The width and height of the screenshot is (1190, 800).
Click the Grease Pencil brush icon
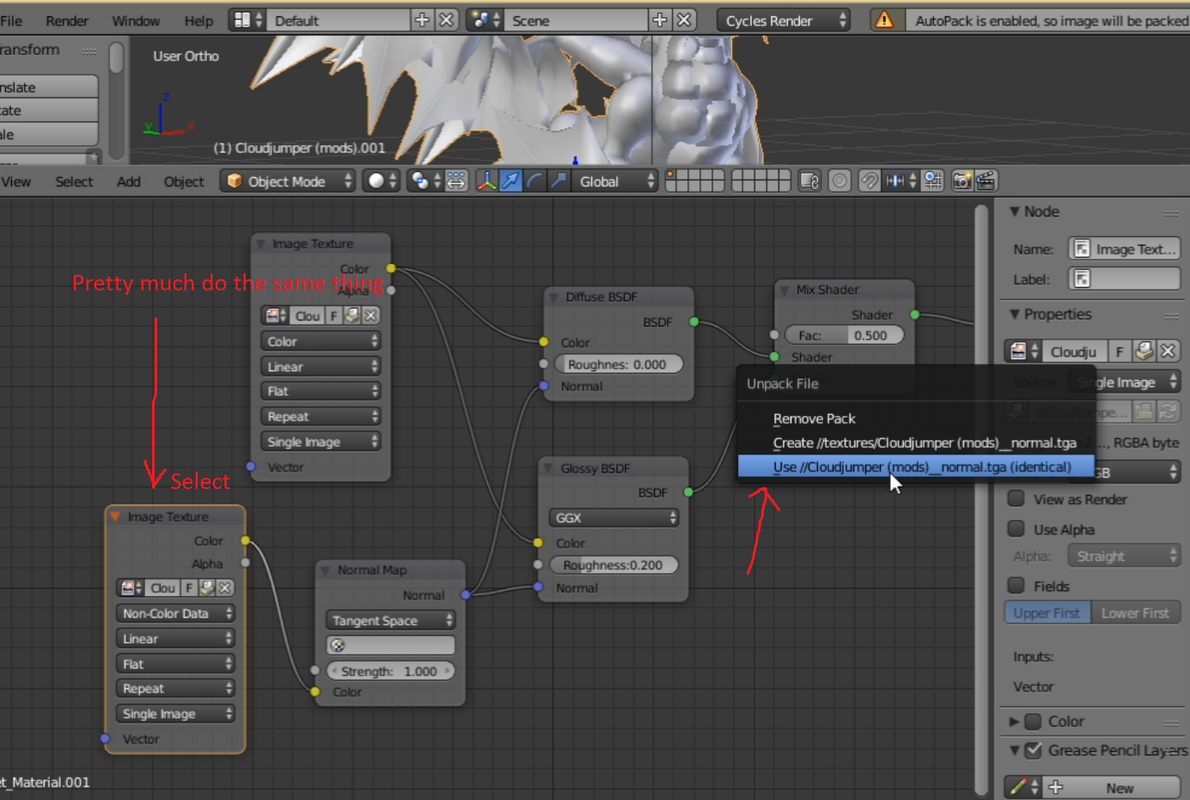pyautogui.click(x=1023, y=787)
